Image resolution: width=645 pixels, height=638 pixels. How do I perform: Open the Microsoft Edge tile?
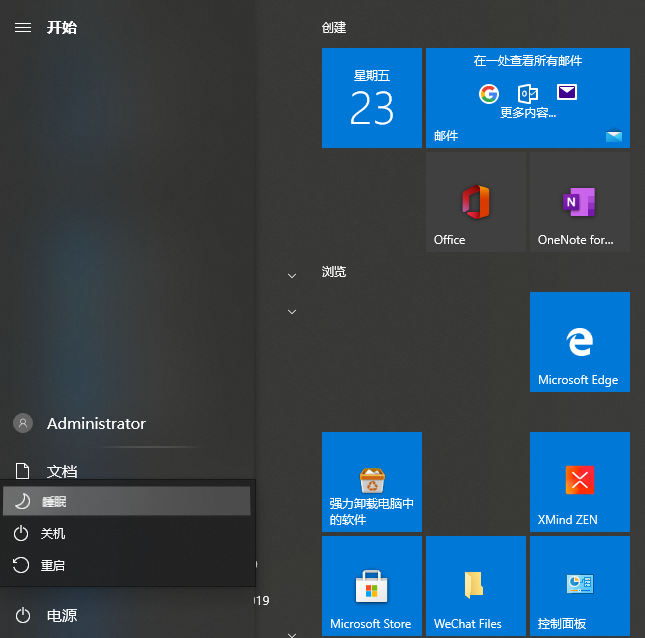[x=579, y=342]
